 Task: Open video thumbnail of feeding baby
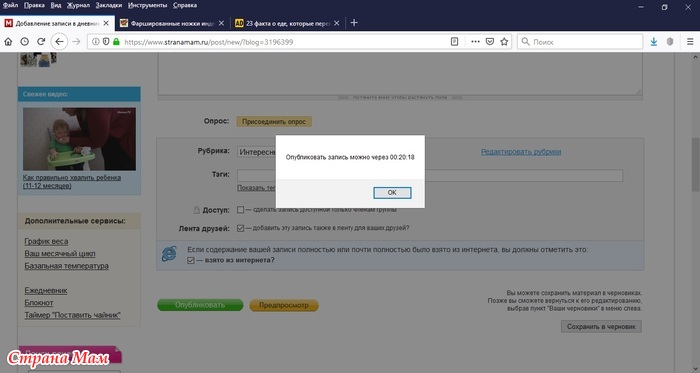point(79,139)
